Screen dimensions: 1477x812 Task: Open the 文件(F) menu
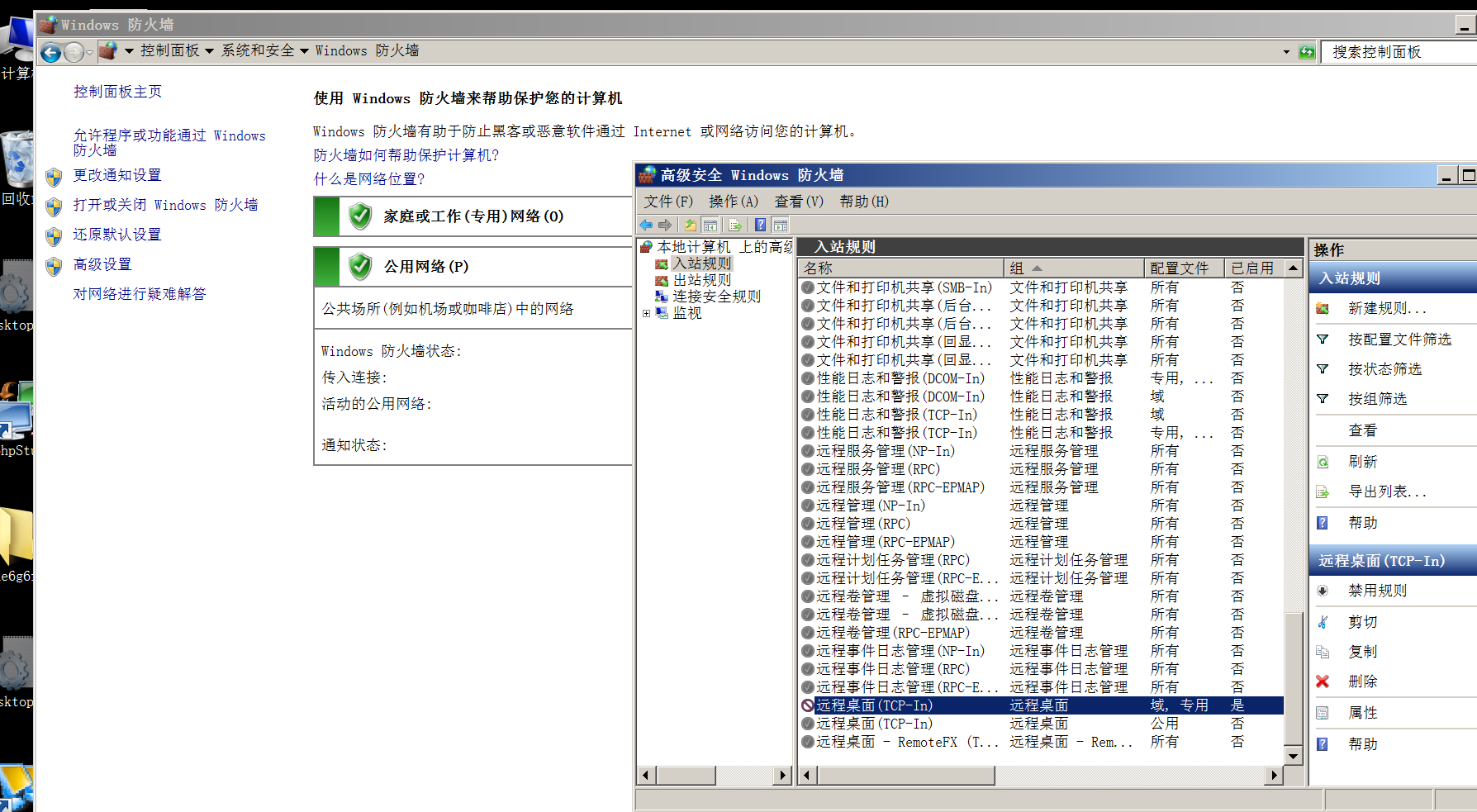[x=668, y=202]
